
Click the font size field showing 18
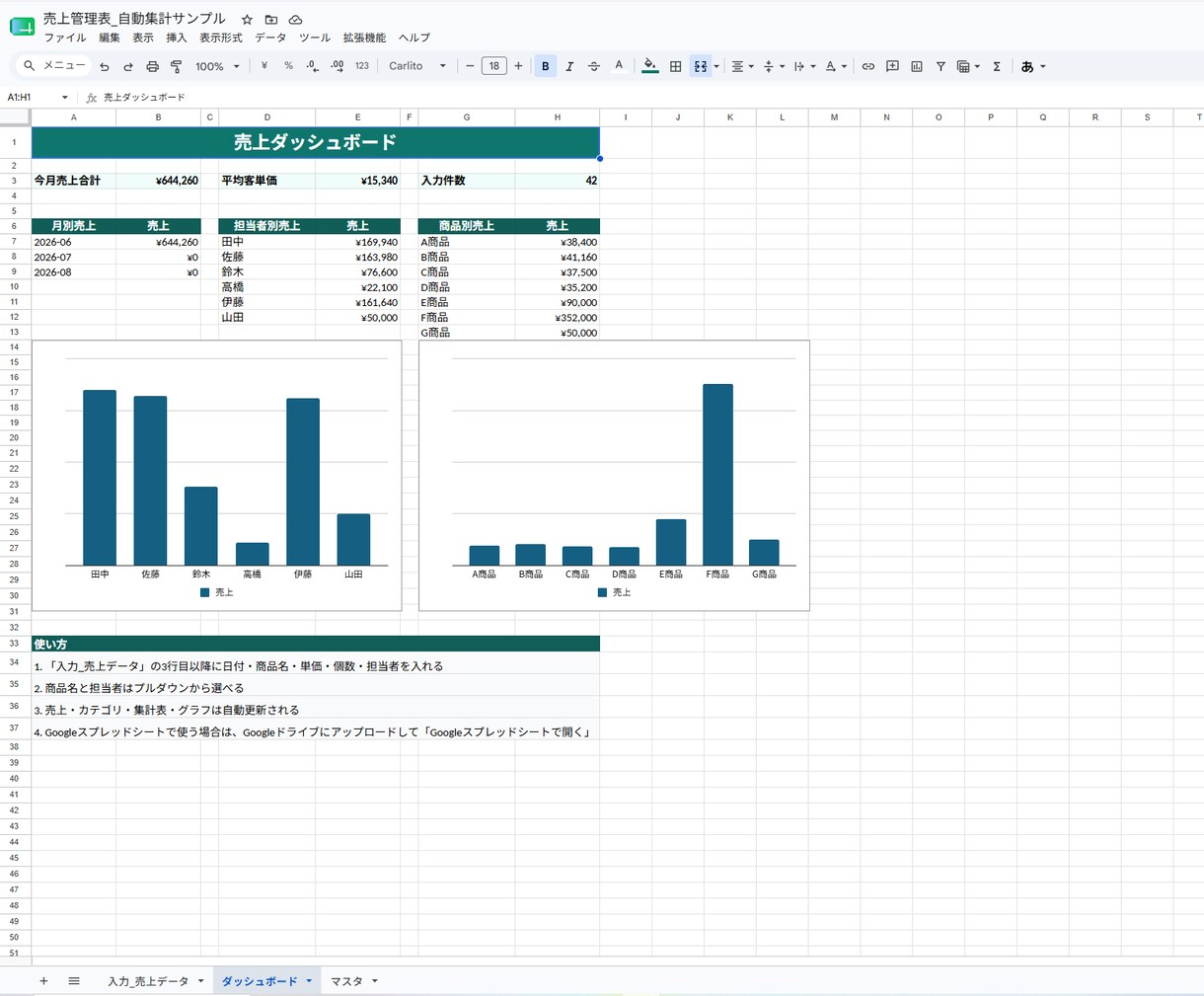[x=493, y=66]
